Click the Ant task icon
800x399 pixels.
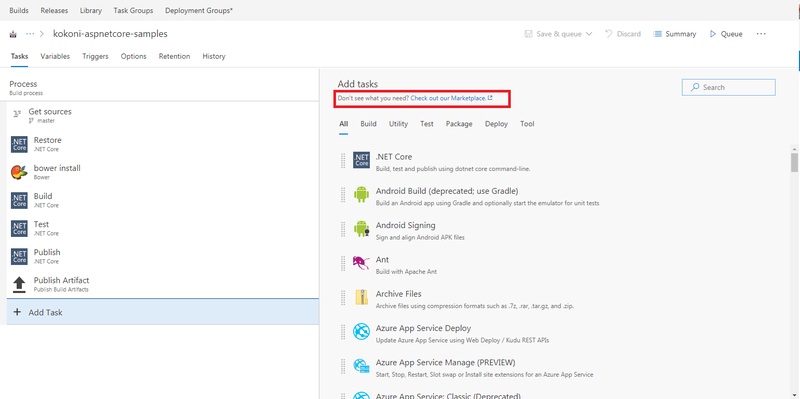[361, 263]
